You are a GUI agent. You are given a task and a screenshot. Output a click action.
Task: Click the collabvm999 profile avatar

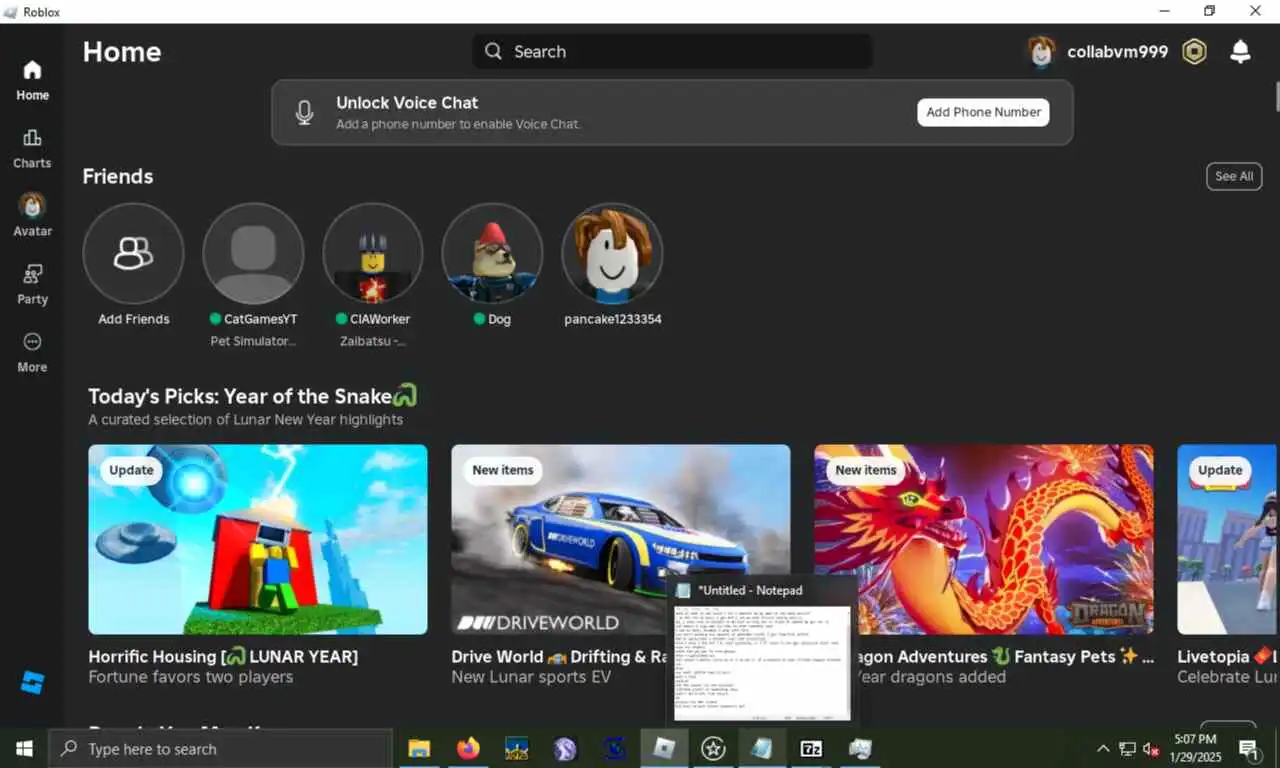(x=1041, y=52)
